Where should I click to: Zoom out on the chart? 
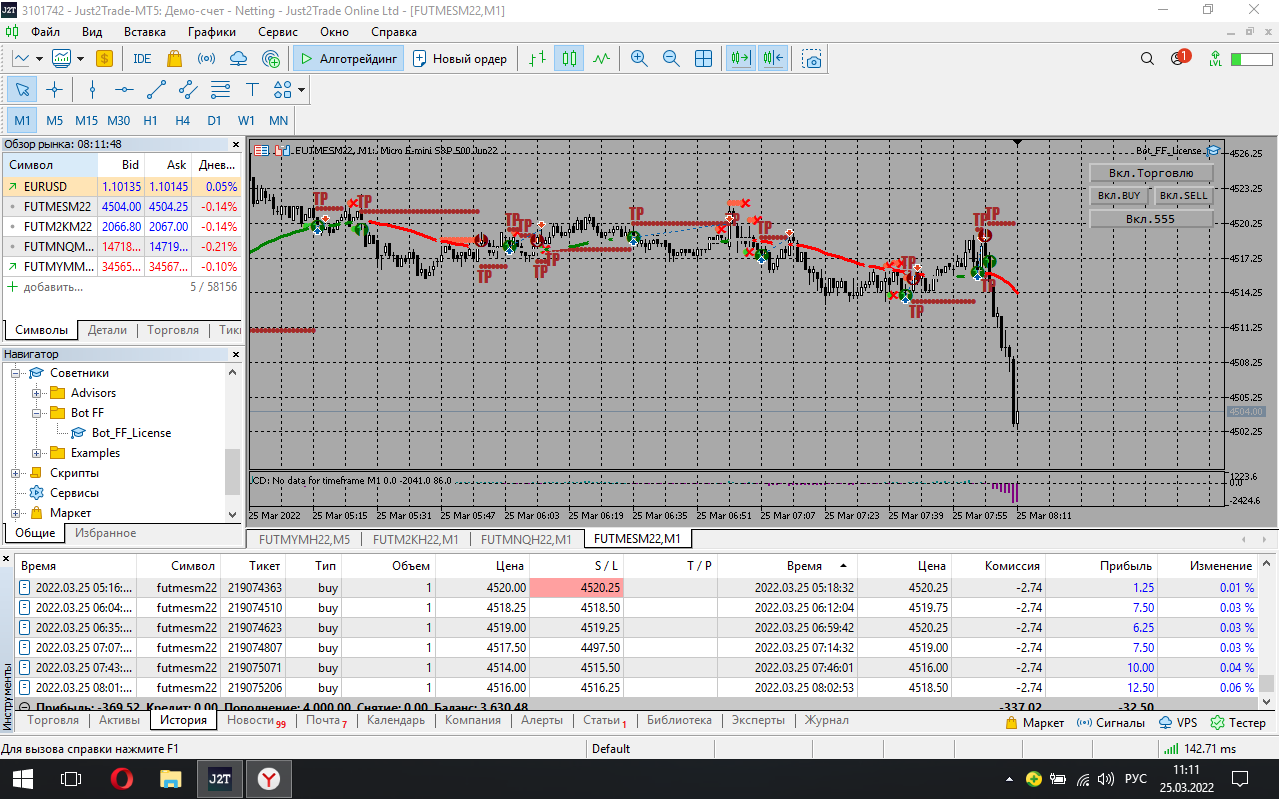coord(671,58)
